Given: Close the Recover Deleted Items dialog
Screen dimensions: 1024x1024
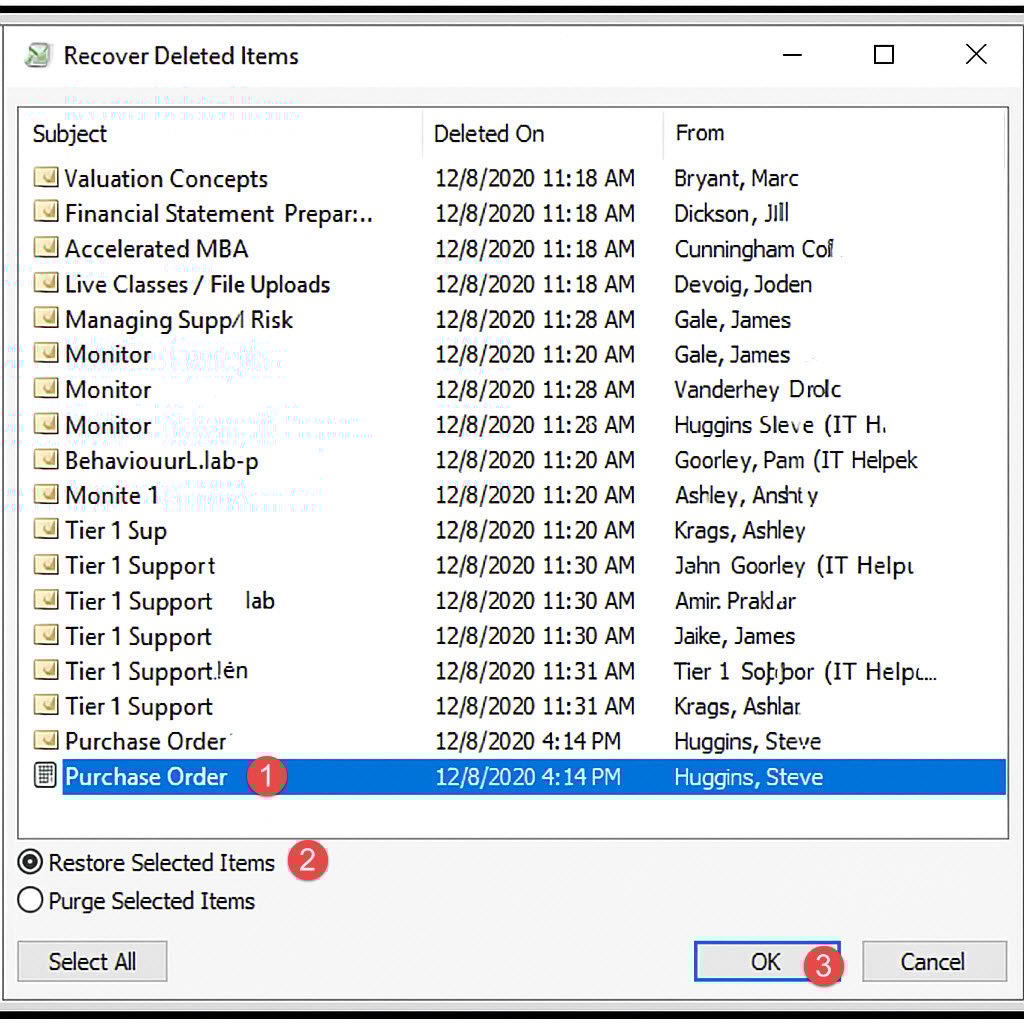Looking at the screenshot, I should point(976,54).
